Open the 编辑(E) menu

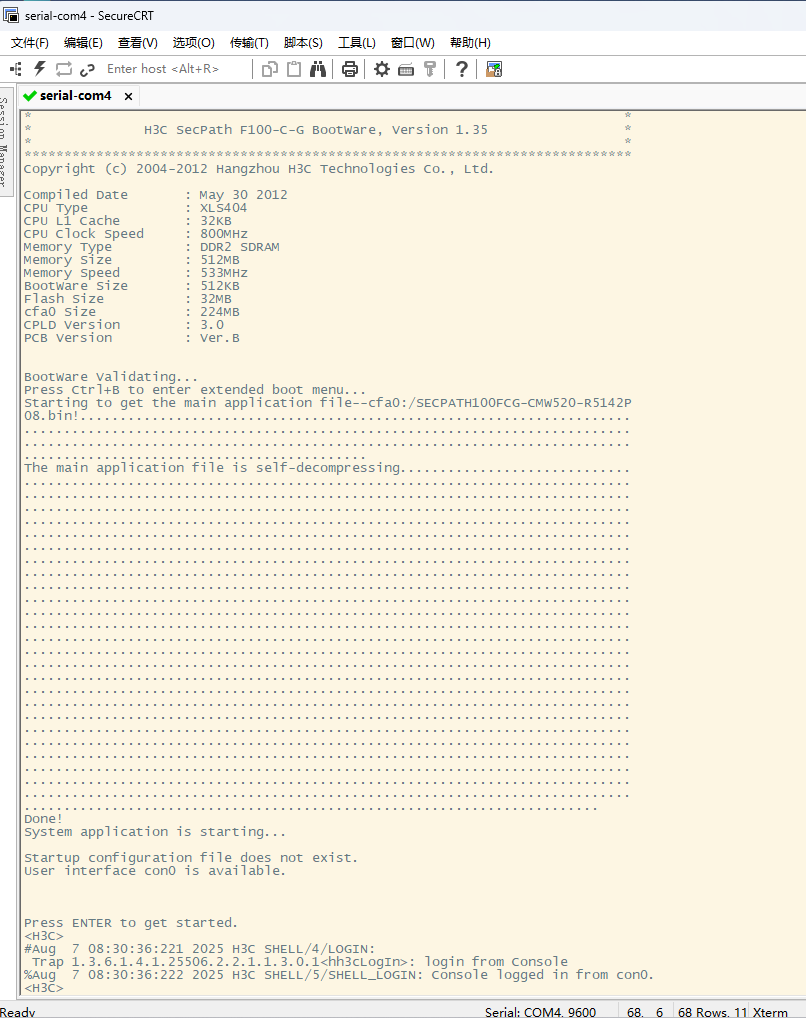pyautogui.click(x=83, y=43)
